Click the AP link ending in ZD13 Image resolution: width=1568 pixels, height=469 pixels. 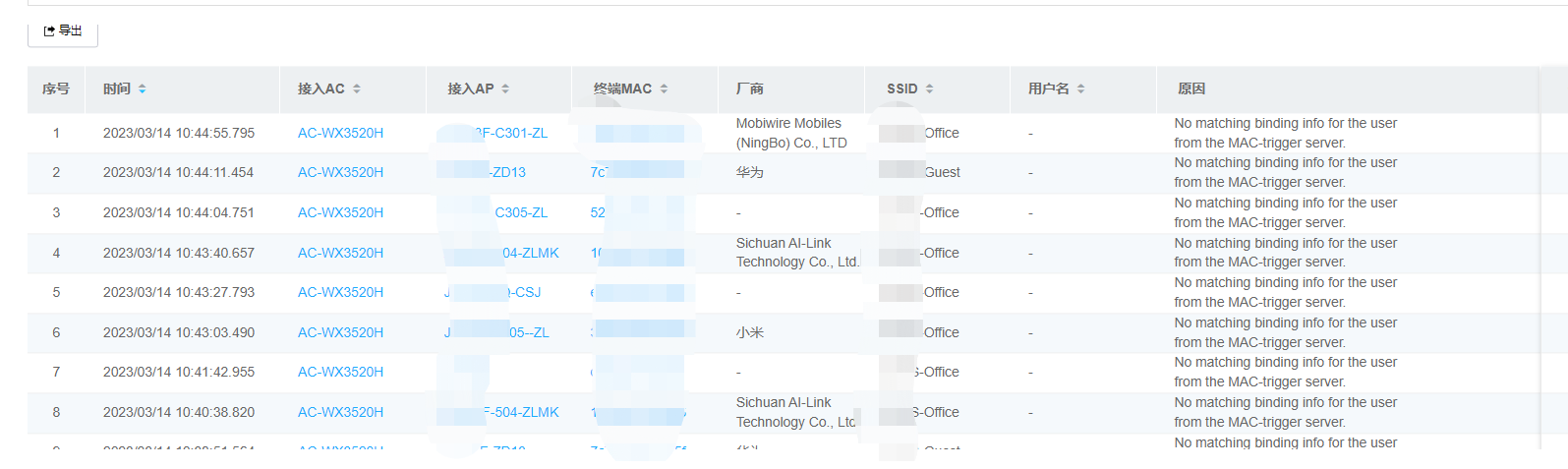click(x=507, y=172)
